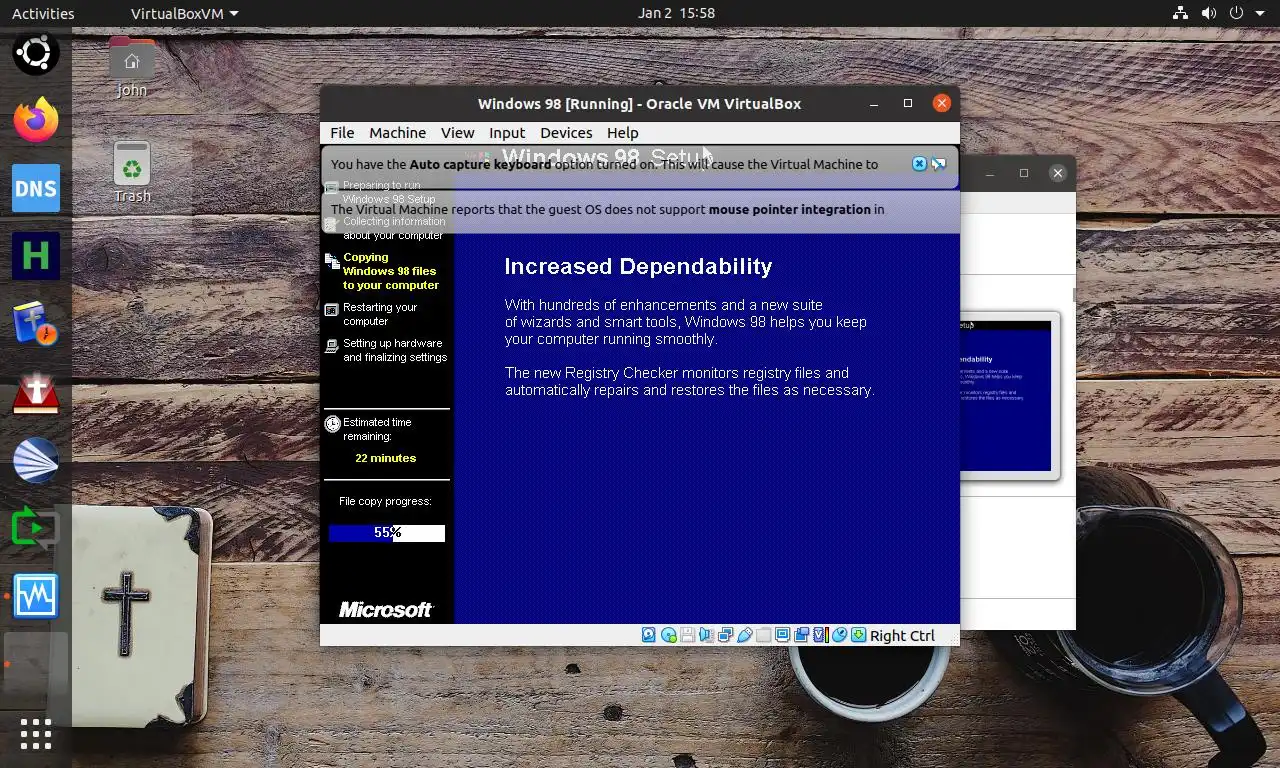Open the folder icon marked F in the dock
1280x768 pixels.
(36, 324)
